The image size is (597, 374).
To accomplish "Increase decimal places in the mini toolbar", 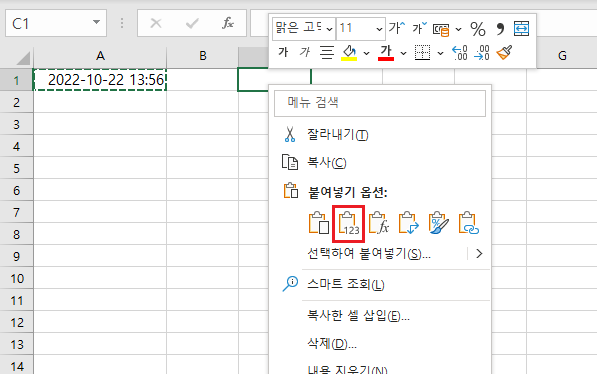I will [x=459, y=53].
